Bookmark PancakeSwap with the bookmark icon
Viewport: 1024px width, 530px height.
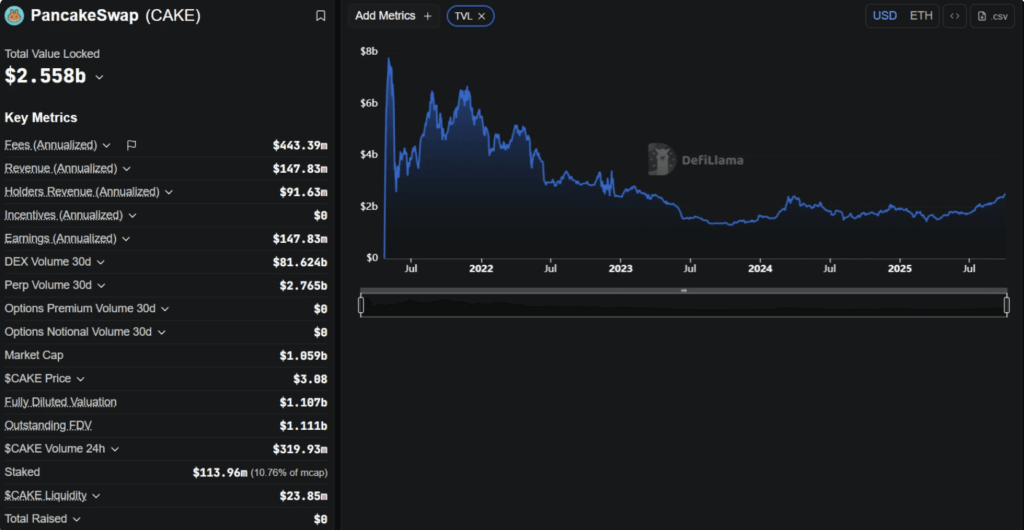click(x=320, y=16)
